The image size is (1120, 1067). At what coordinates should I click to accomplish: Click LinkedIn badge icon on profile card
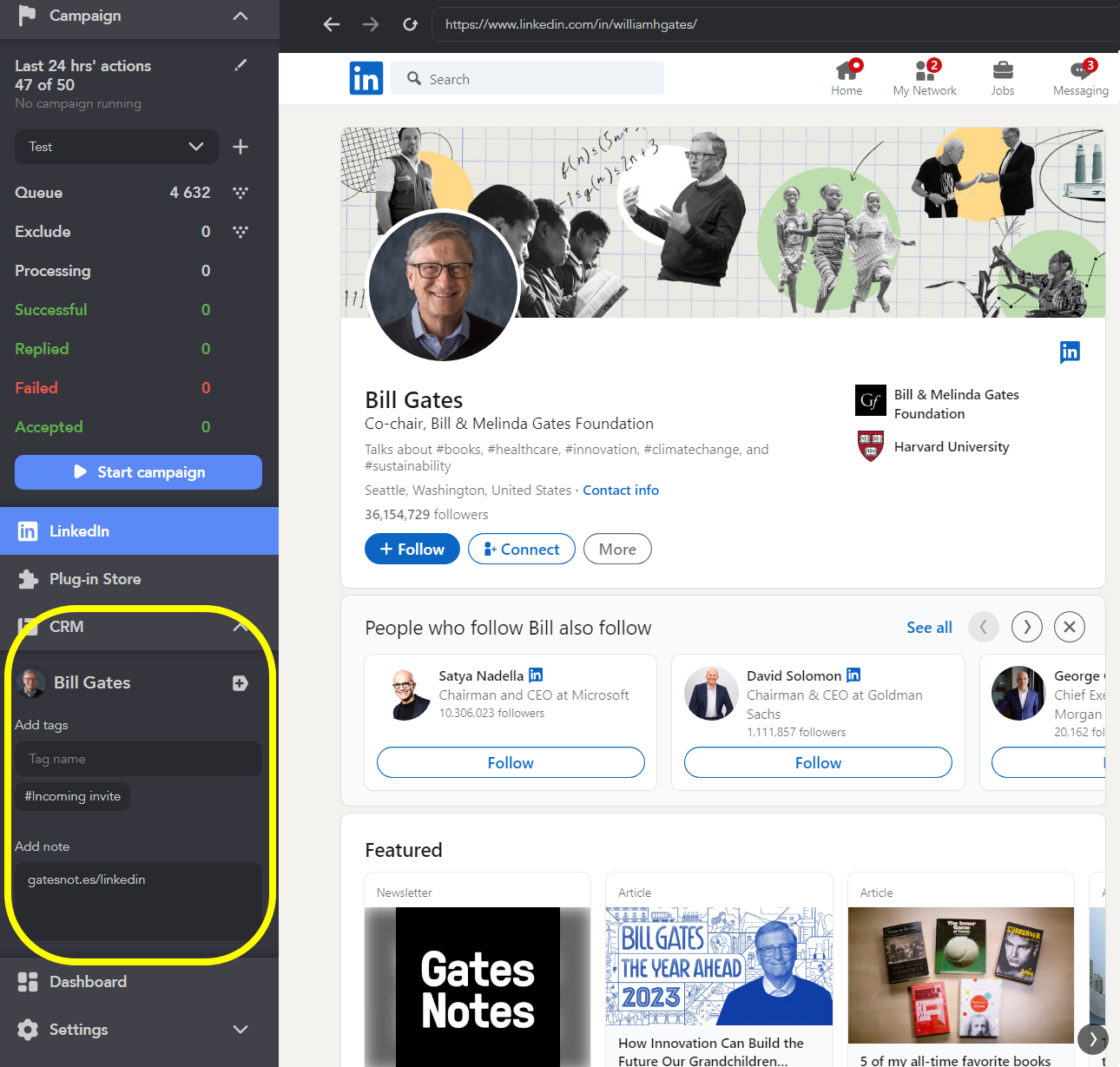tap(1070, 352)
